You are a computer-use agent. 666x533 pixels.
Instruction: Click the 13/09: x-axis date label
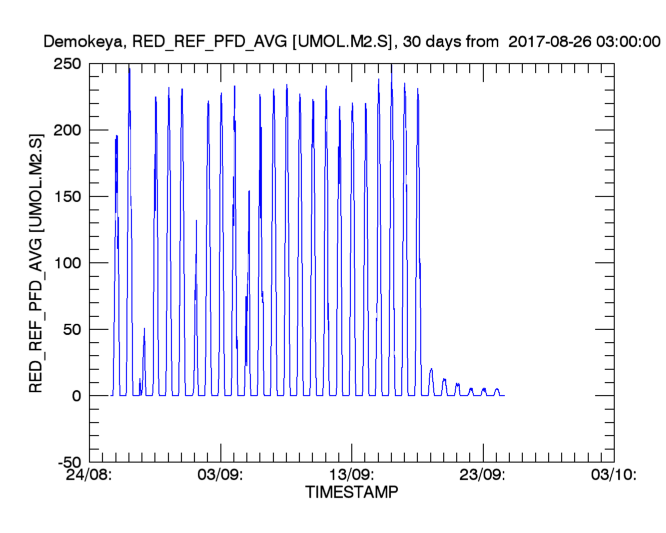coord(352,476)
